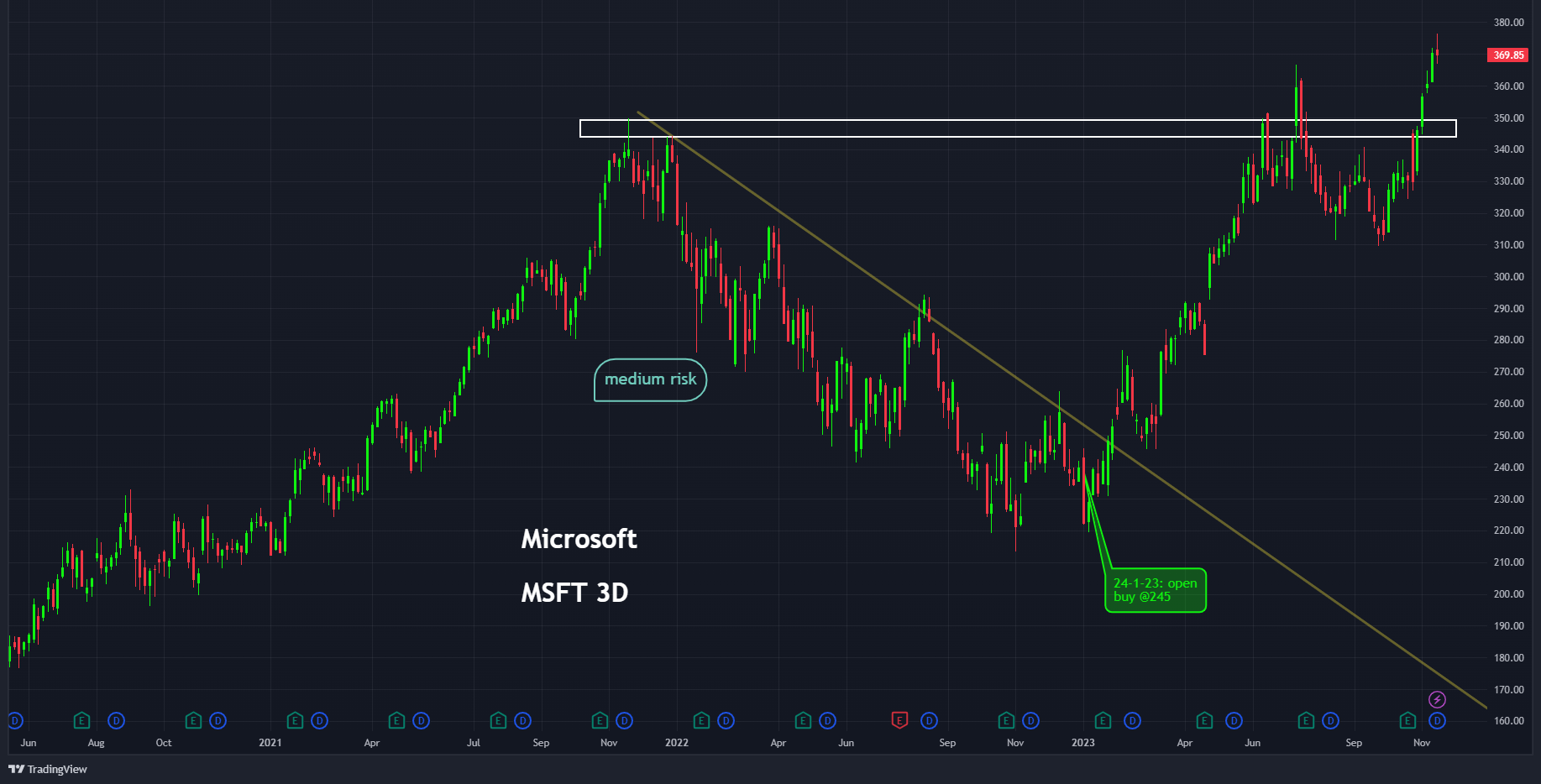Open the dividend D marker of Nov 2020
This screenshot has height=784, width=1541.
click(x=218, y=720)
